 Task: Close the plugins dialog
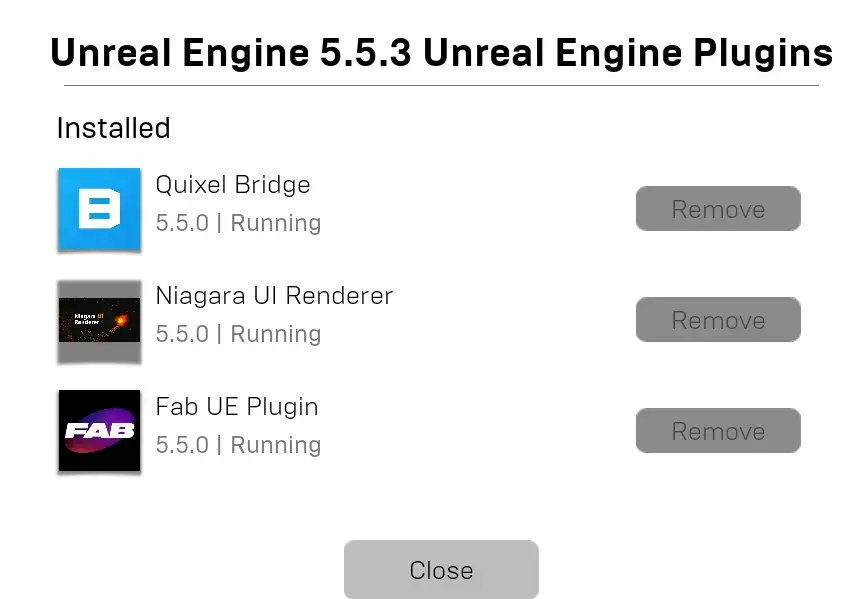coord(441,570)
